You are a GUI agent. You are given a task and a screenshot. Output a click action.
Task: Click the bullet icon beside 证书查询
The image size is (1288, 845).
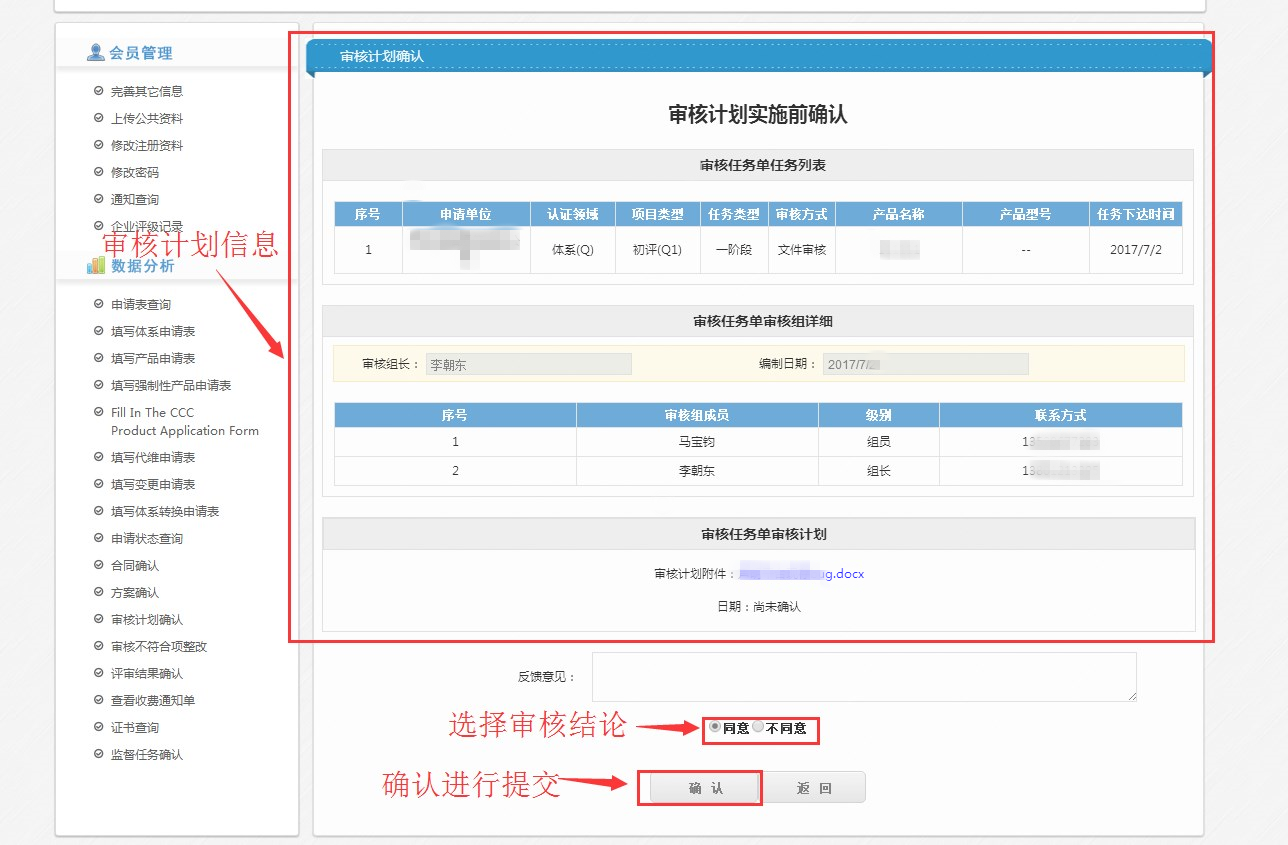pos(98,727)
